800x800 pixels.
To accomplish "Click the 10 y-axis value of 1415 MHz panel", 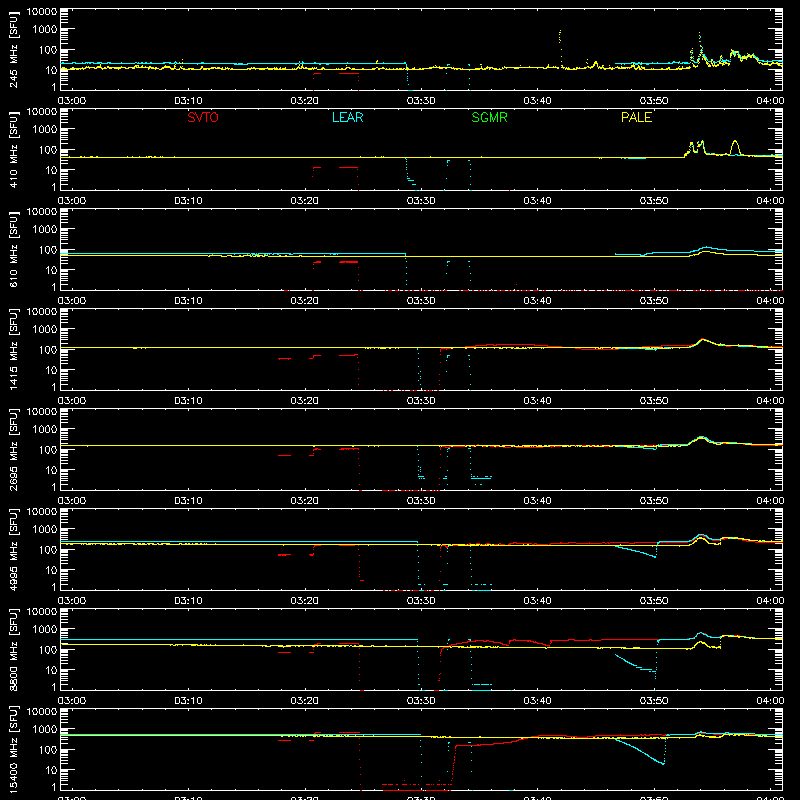I will click(x=51, y=370).
